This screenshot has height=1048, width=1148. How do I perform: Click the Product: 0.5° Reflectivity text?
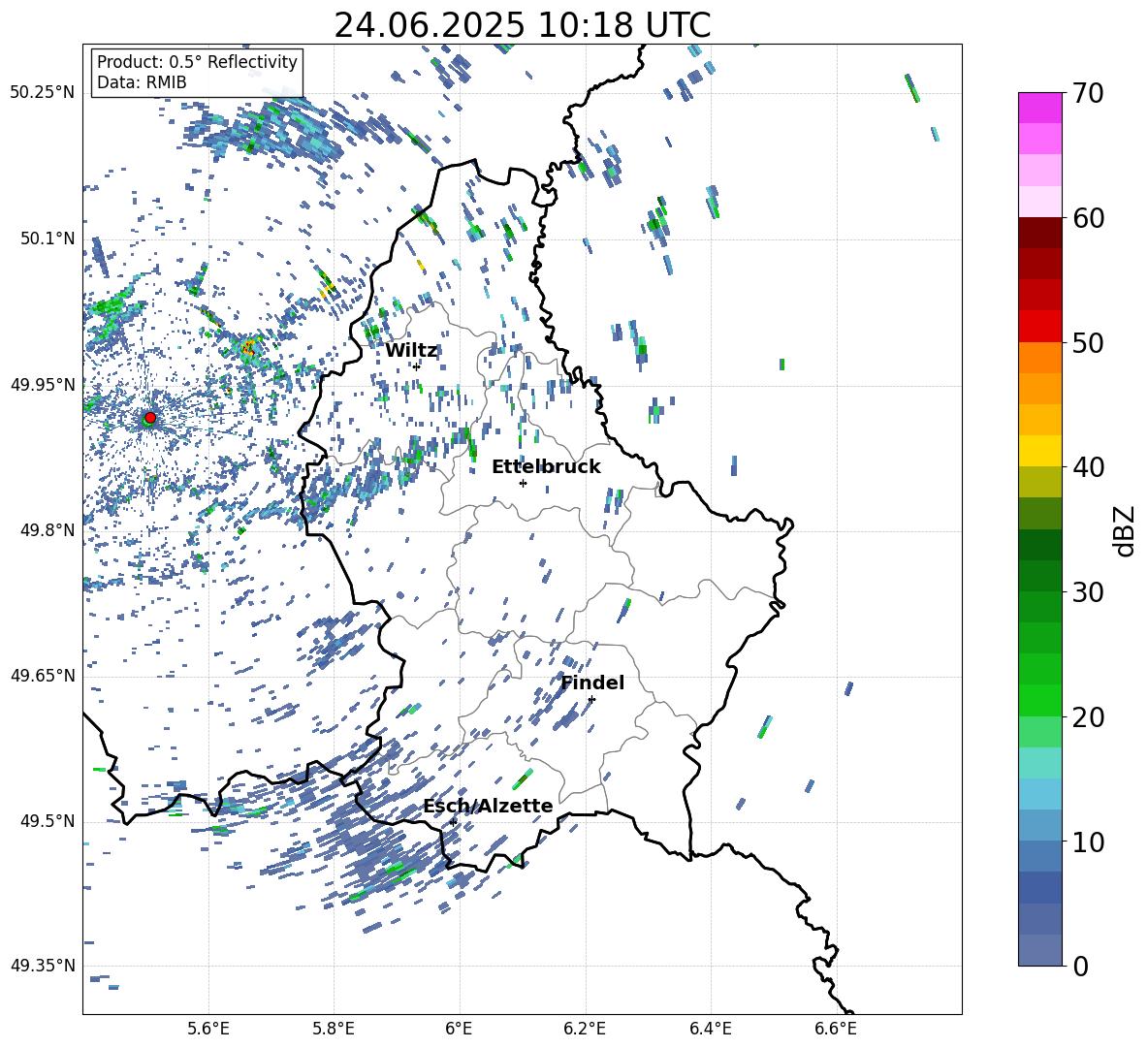[x=197, y=61]
